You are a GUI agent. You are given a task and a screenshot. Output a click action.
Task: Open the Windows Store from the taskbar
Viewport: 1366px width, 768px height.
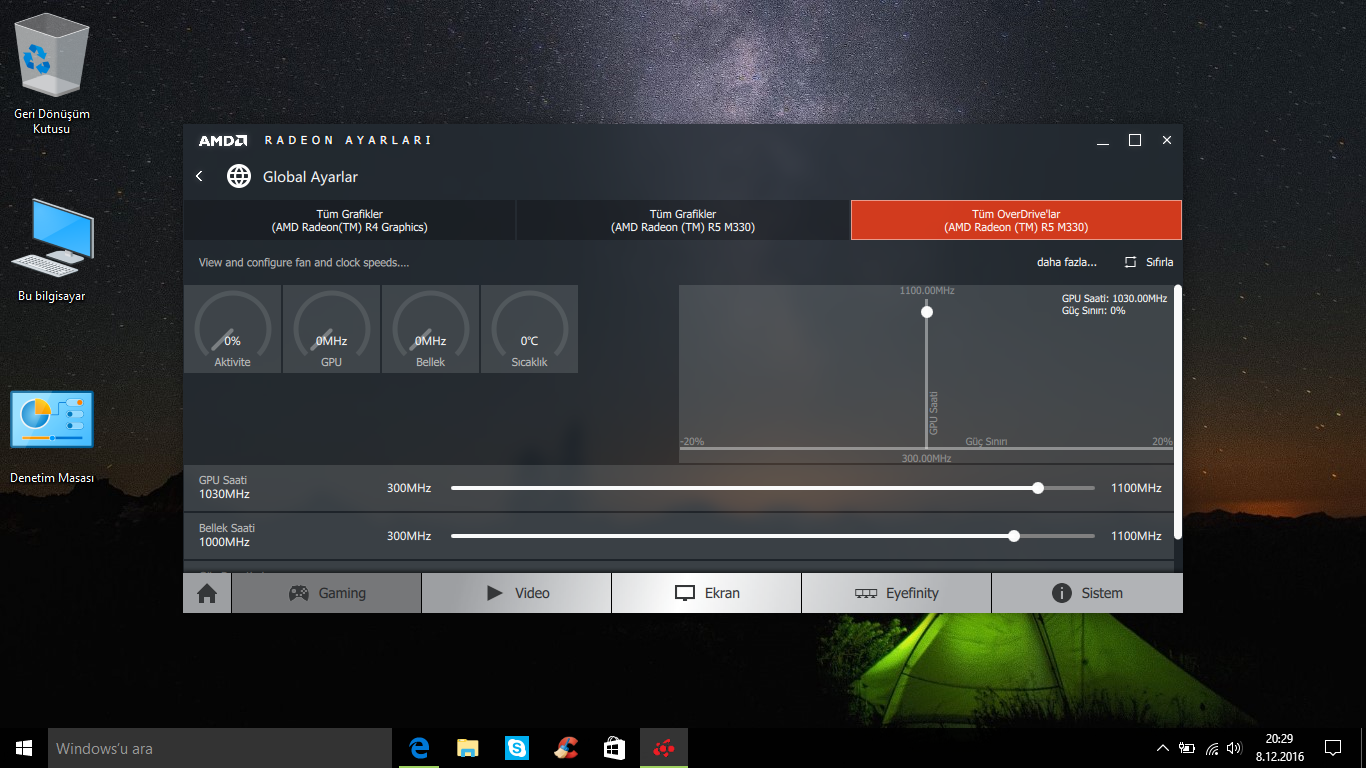614,748
